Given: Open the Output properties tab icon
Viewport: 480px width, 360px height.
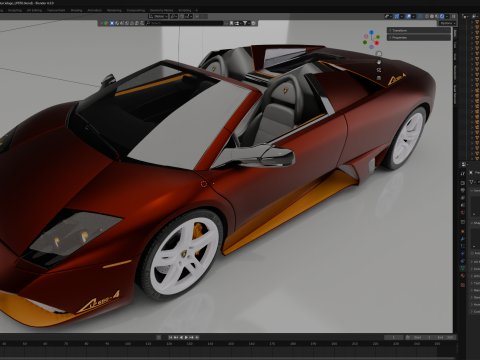Looking at the screenshot, I should click(463, 190).
